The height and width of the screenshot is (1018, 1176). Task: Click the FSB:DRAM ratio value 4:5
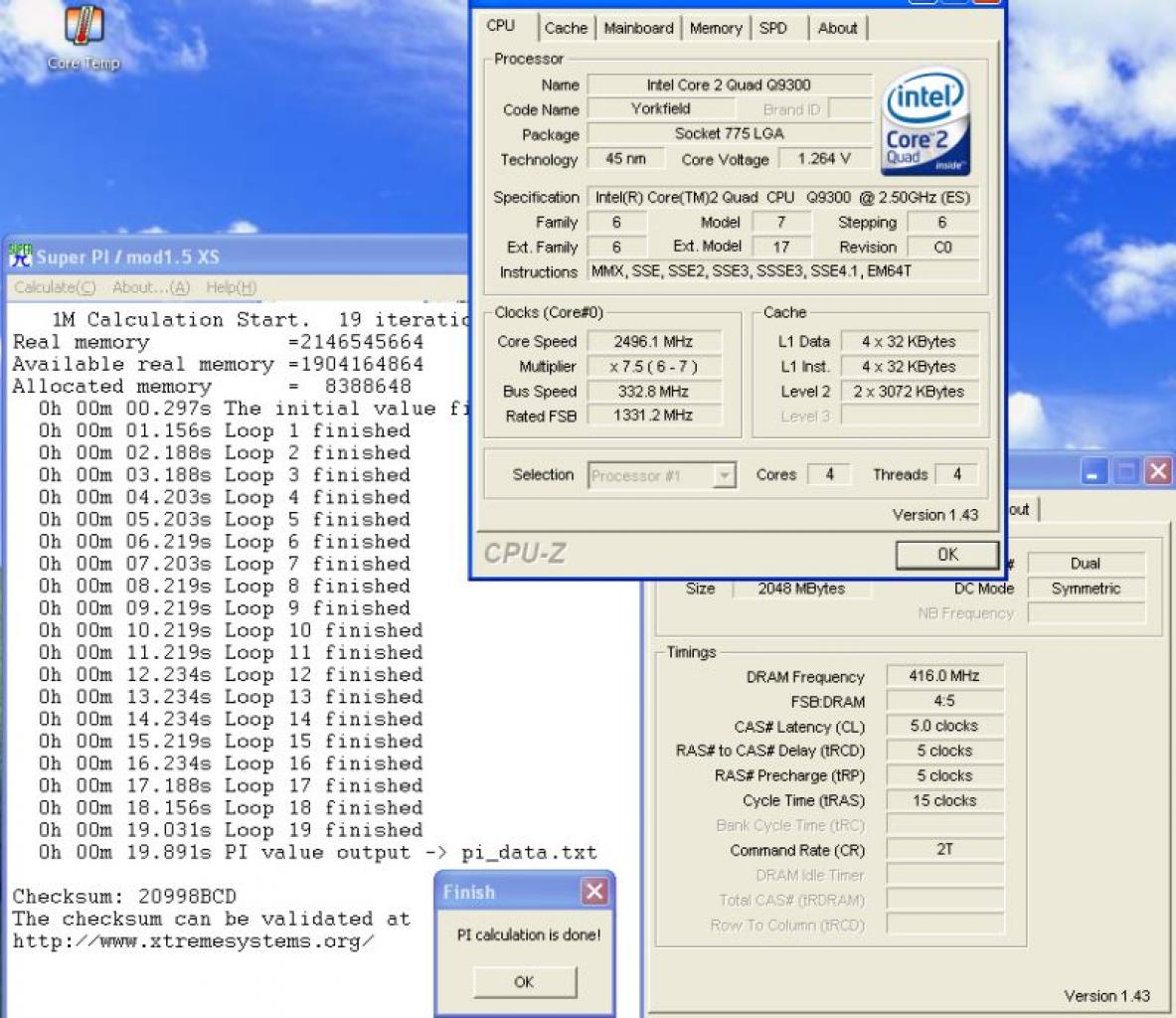click(x=944, y=701)
